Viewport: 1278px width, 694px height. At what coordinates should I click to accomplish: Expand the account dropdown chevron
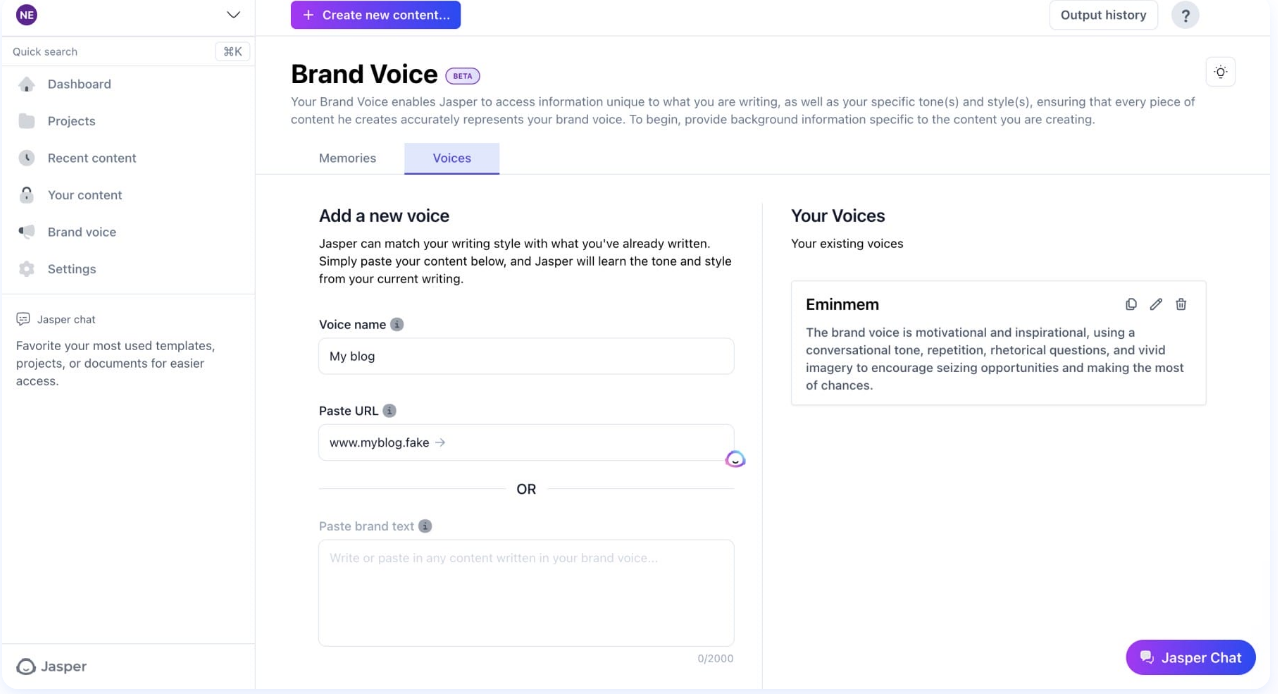233,15
